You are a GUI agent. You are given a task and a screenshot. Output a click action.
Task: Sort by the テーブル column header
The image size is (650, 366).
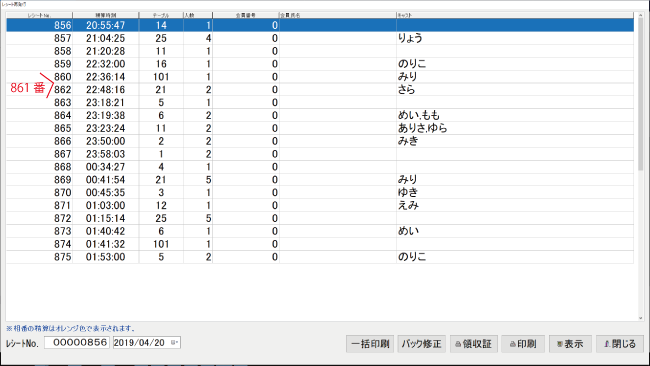click(x=161, y=15)
